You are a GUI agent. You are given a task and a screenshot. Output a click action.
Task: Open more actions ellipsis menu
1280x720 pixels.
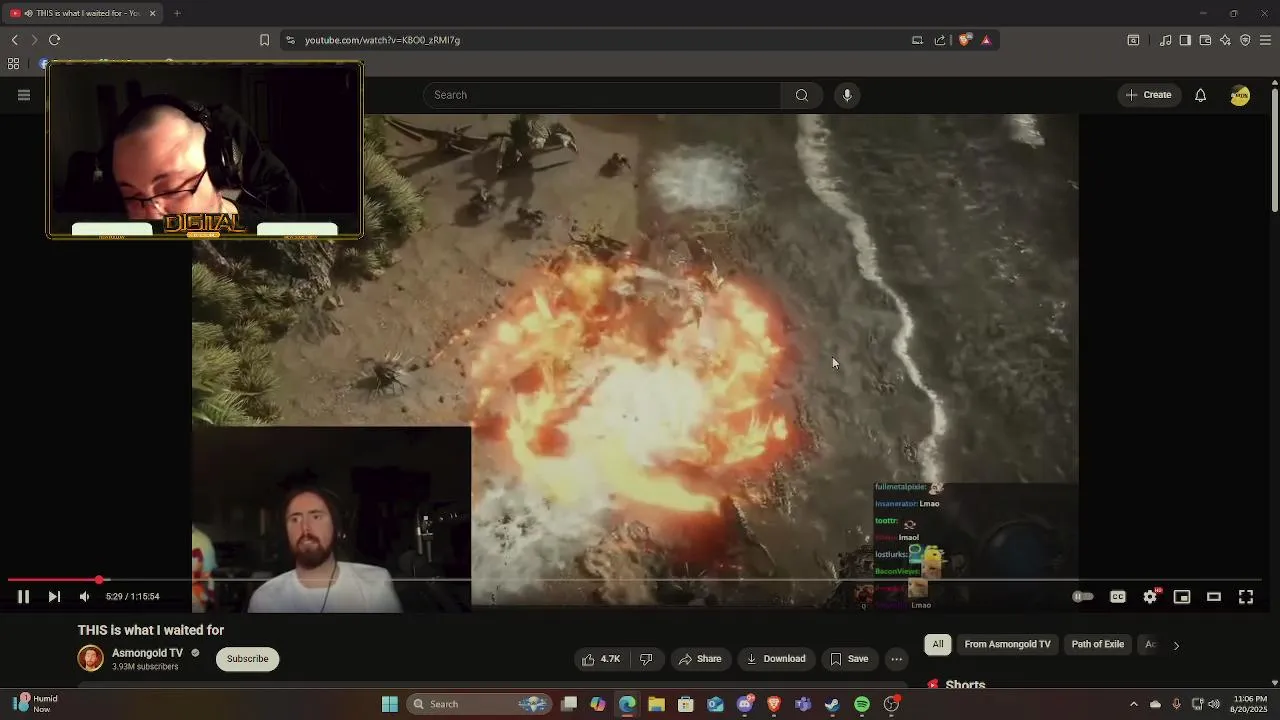pos(897,659)
